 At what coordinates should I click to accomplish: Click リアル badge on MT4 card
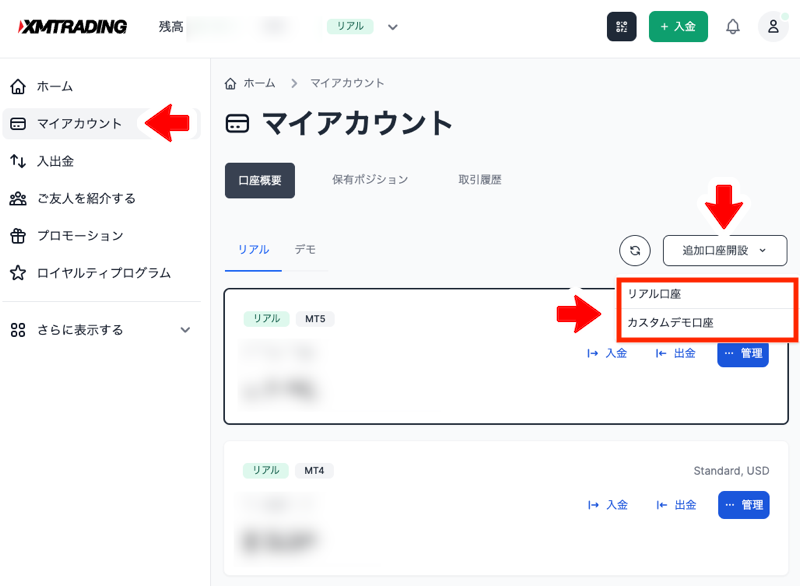(x=266, y=470)
